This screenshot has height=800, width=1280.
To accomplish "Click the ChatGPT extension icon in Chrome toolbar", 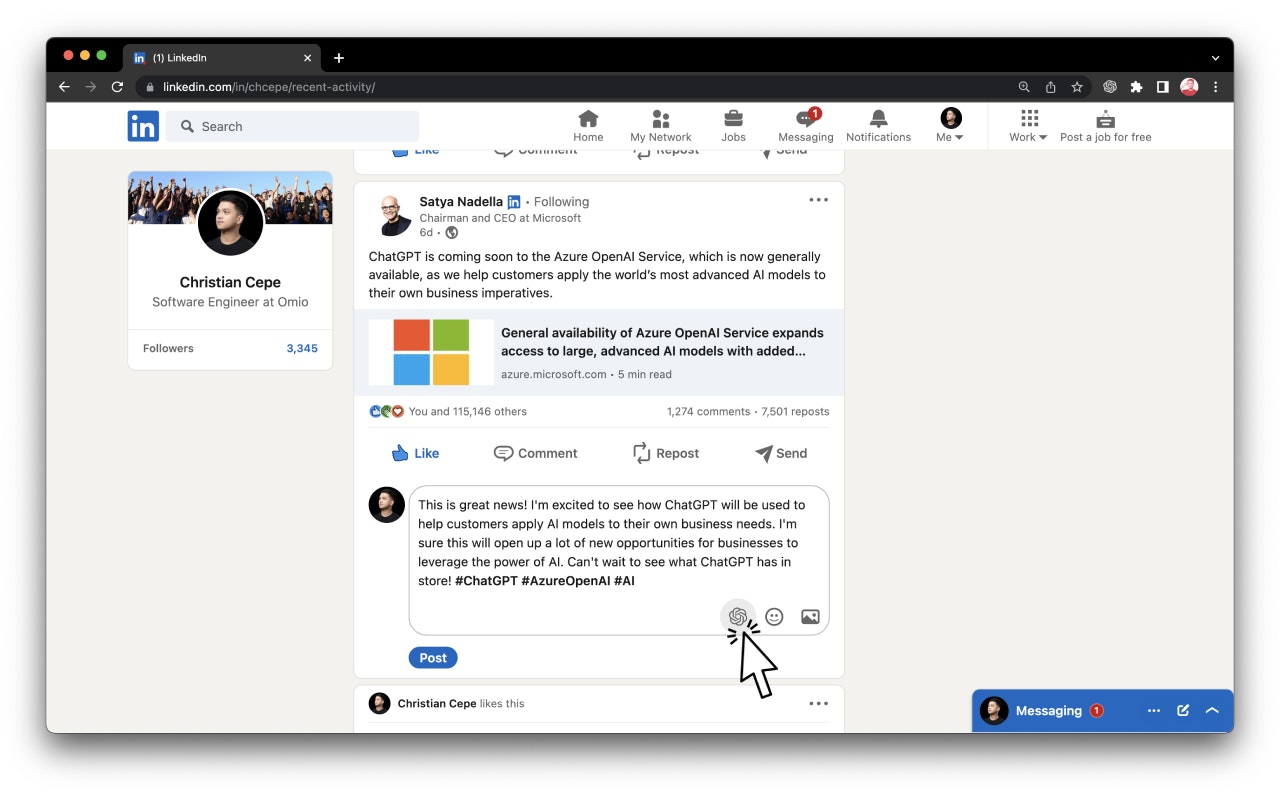I will coord(1110,87).
